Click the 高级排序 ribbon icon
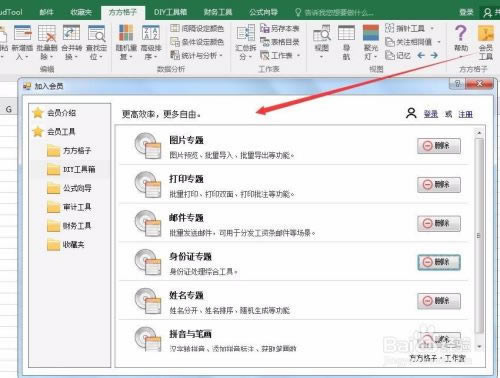 151,34
